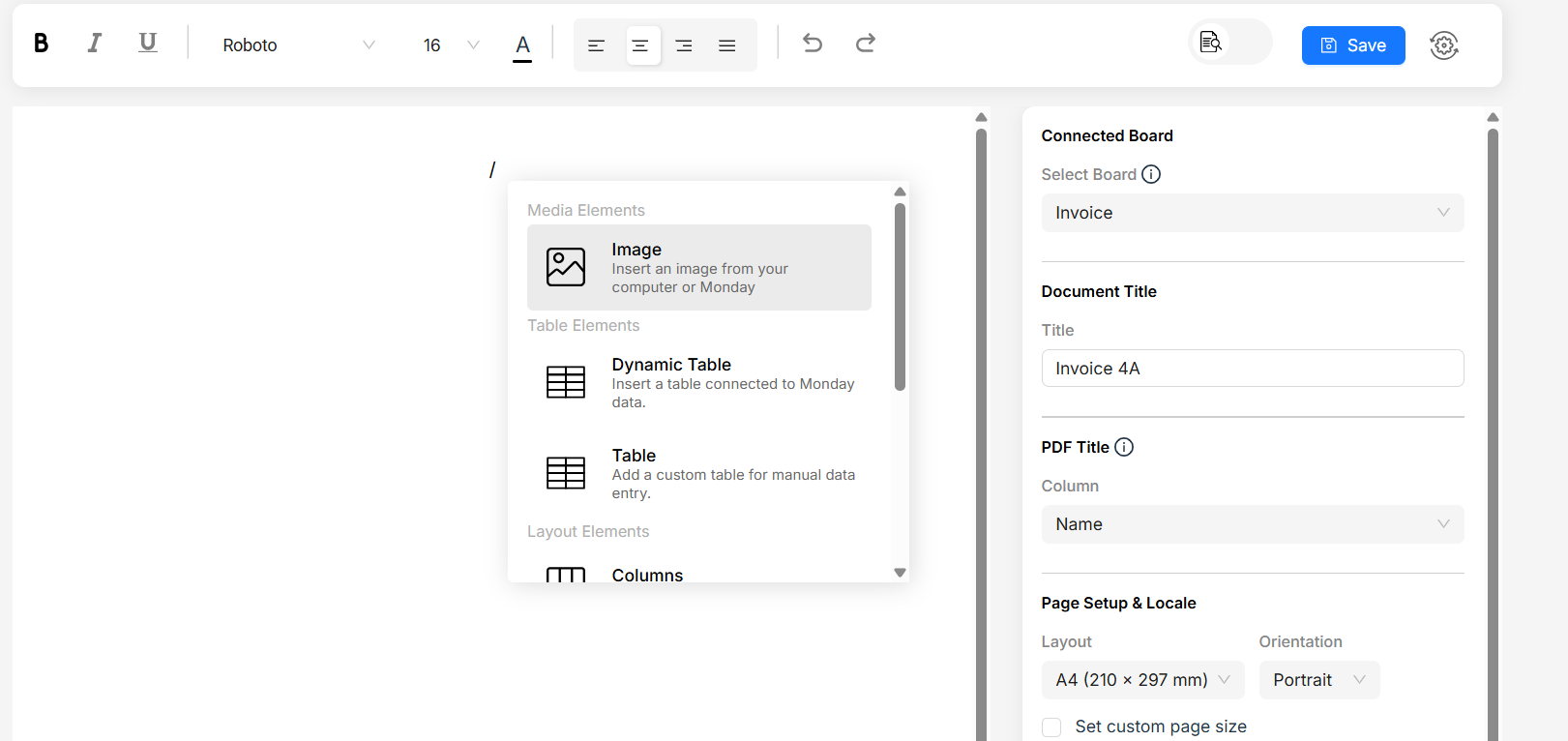Insert Image from the elements menu
The image size is (1568, 741).
click(698, 268)
